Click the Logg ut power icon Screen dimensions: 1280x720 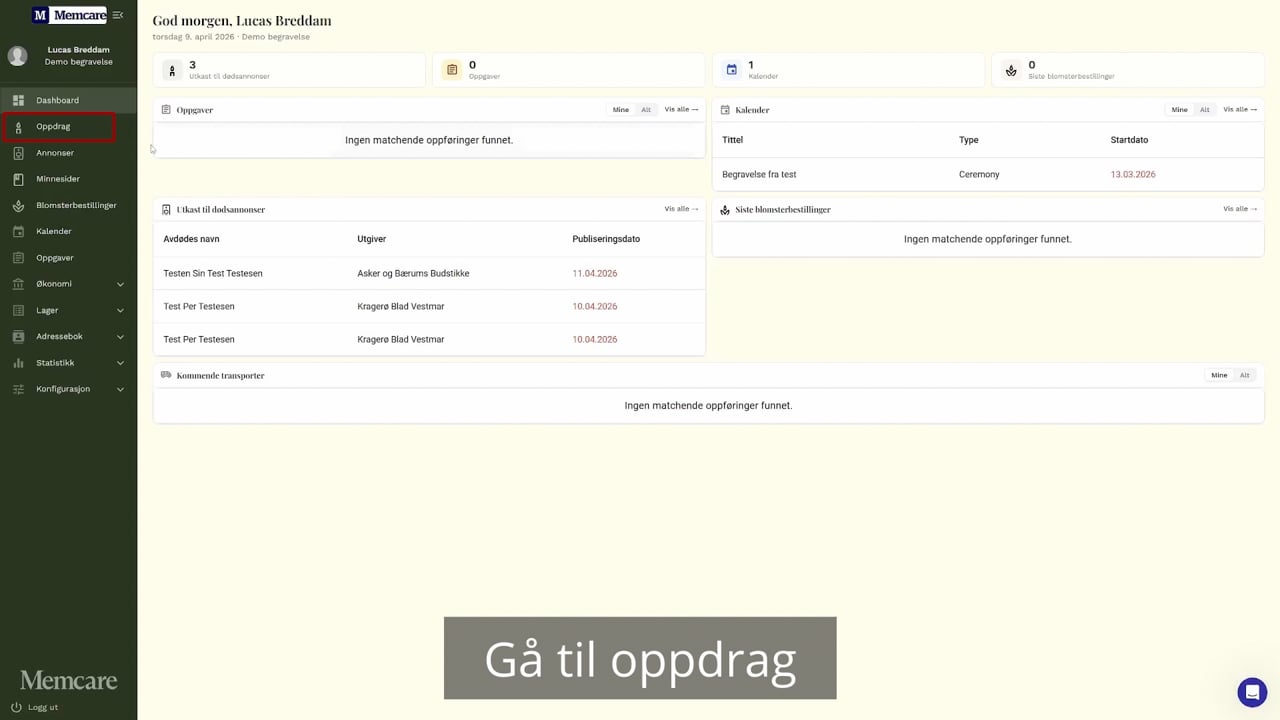pos(16,707)
